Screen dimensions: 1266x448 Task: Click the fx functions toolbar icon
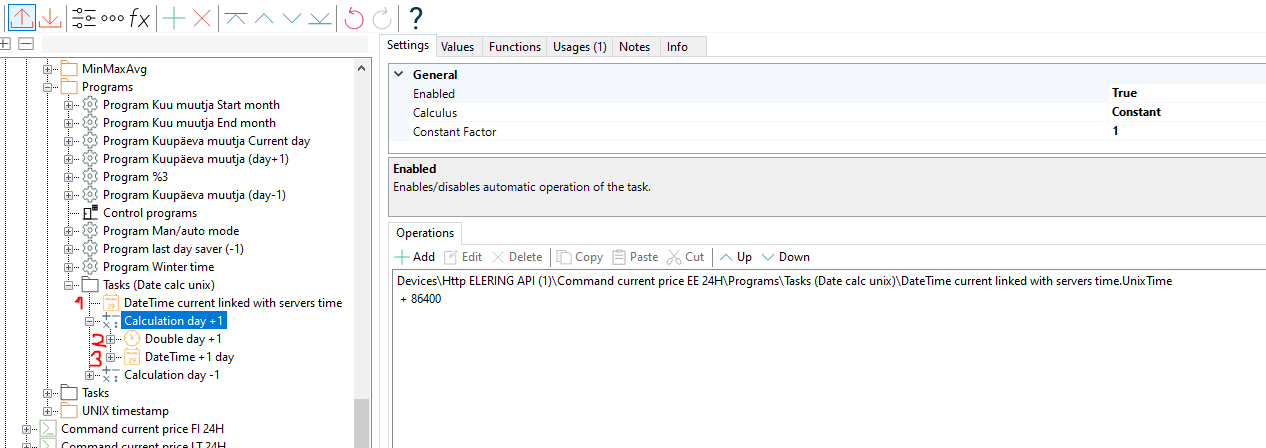click(x=140, y=17)
